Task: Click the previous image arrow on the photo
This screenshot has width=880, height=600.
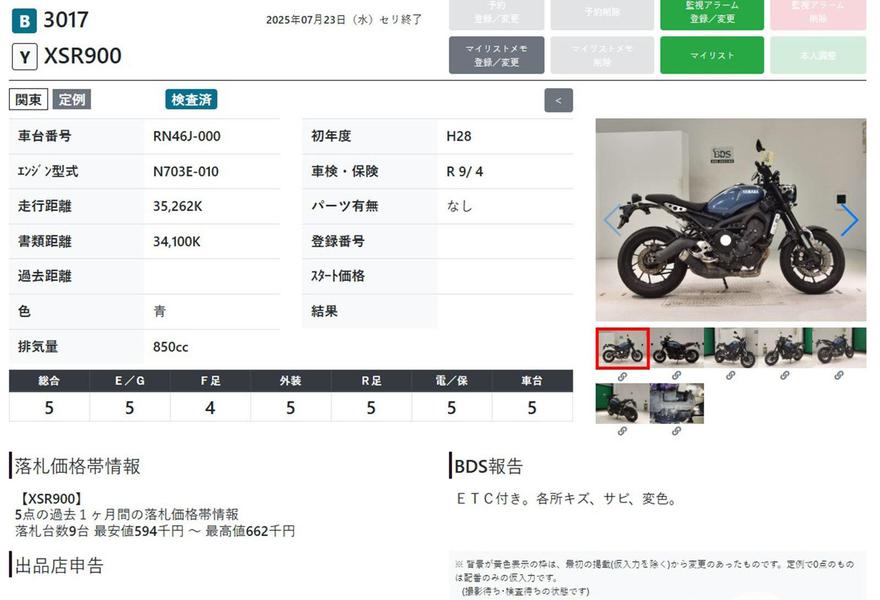Action: (x=612, y=220)
